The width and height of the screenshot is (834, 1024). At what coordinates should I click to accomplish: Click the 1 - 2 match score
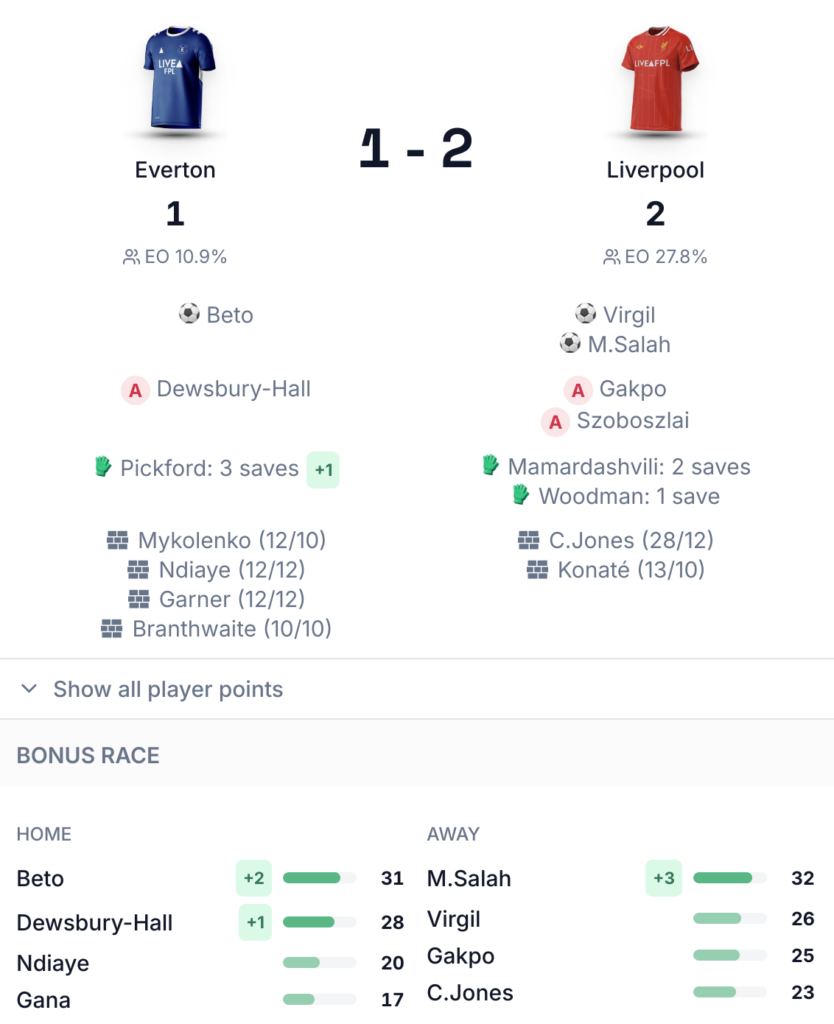(x=416, y=150)
